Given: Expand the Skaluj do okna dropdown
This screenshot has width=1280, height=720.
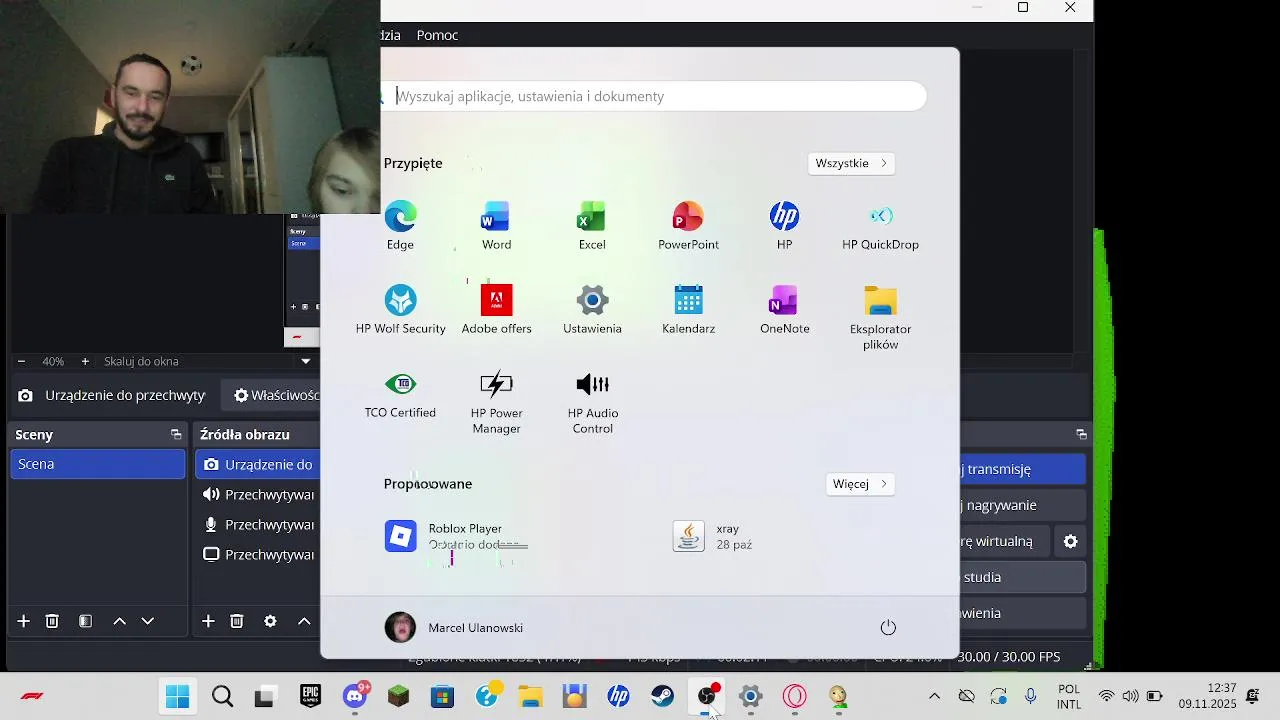Looking at the screenshot, I should tap(306, 361).
